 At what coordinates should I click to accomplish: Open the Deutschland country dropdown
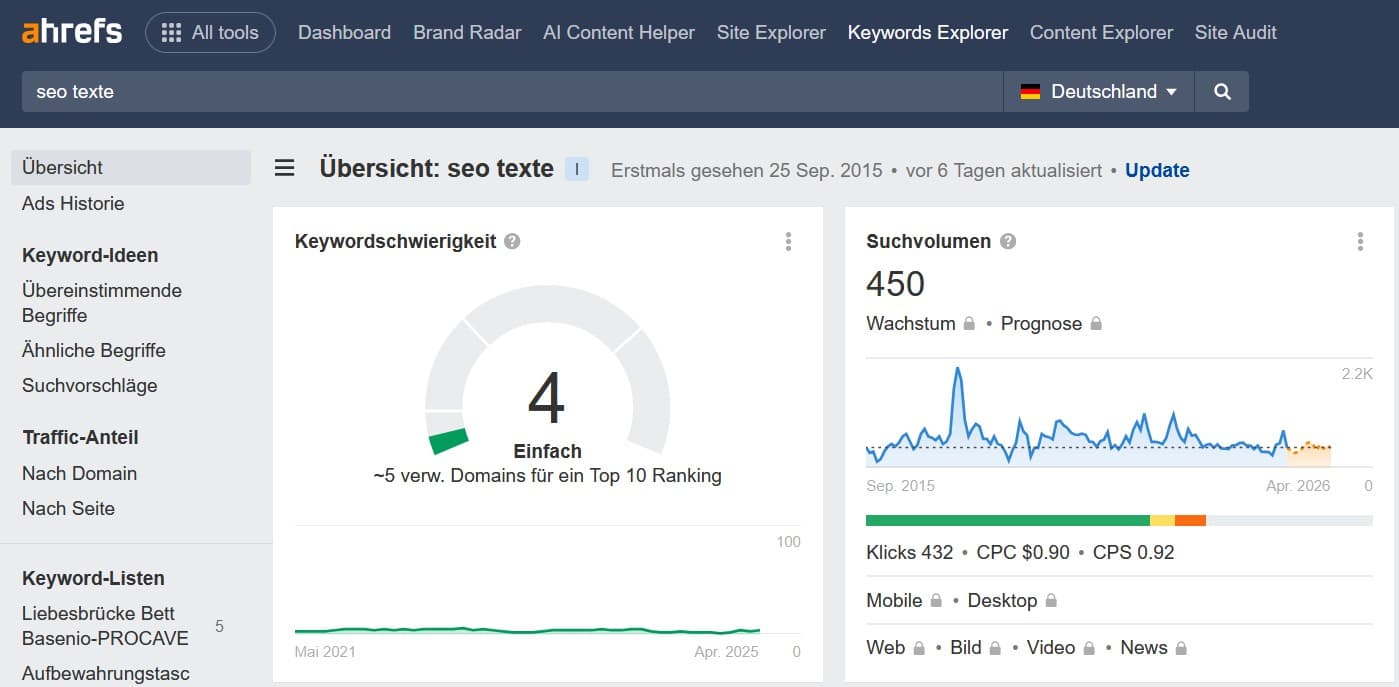point(1099,91)
